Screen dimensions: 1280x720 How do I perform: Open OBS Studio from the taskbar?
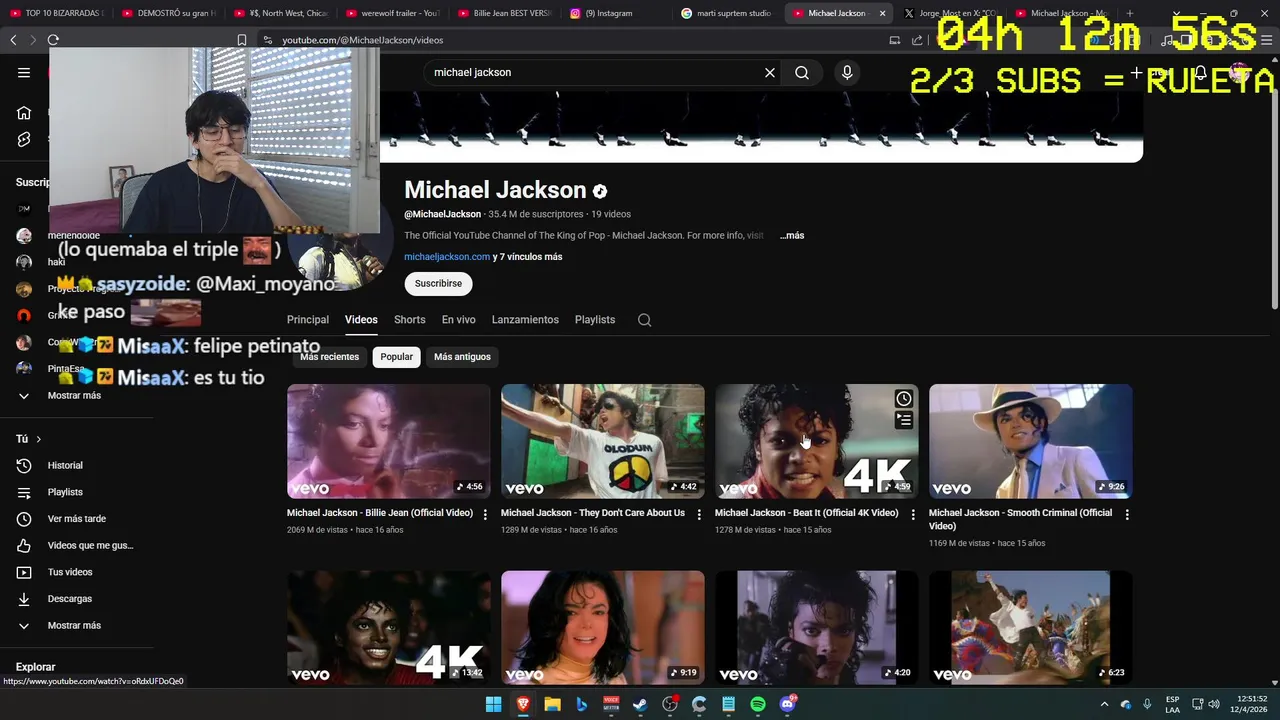click(670, 704)
